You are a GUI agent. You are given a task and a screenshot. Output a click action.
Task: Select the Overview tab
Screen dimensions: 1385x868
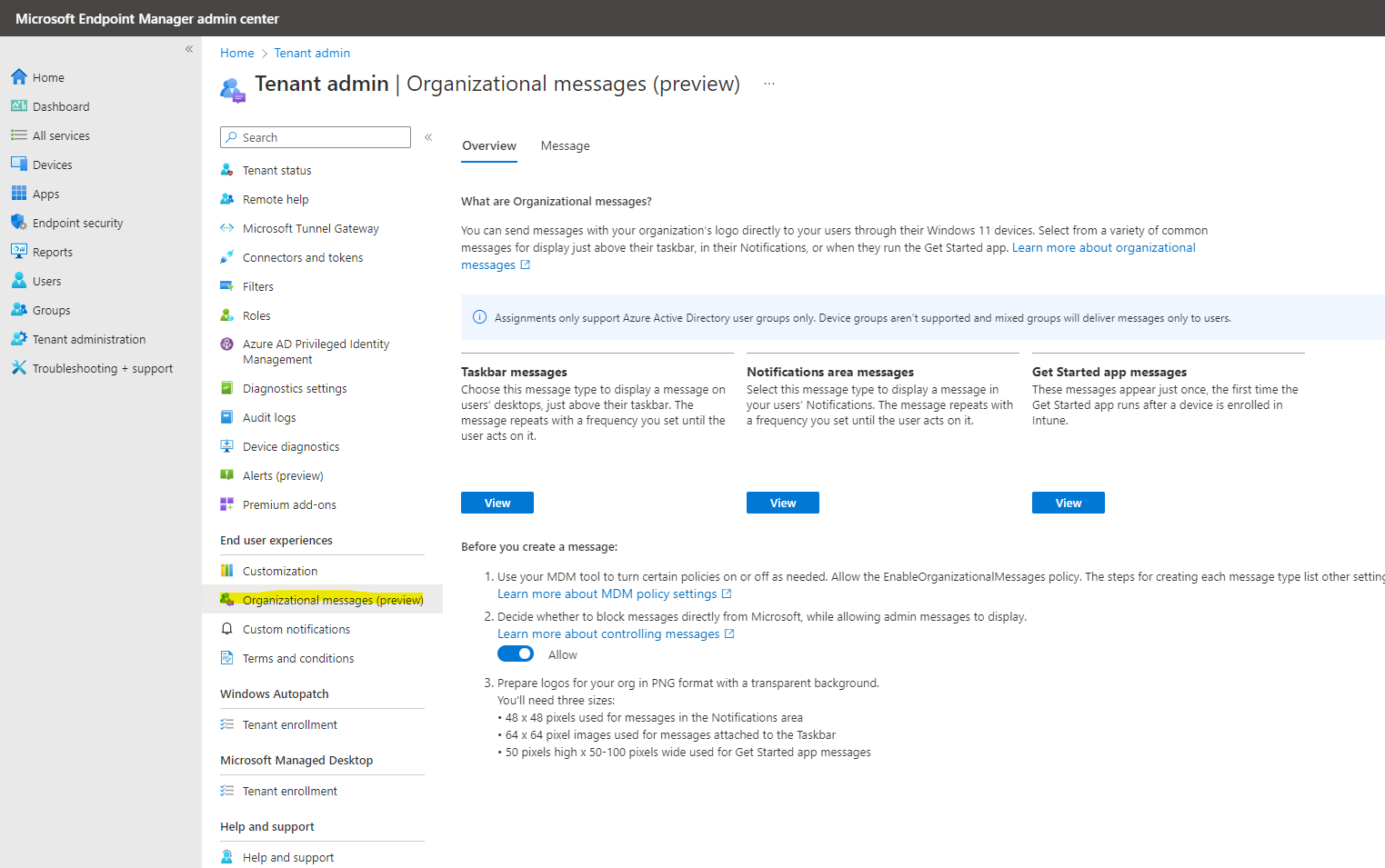coord(489,145)
